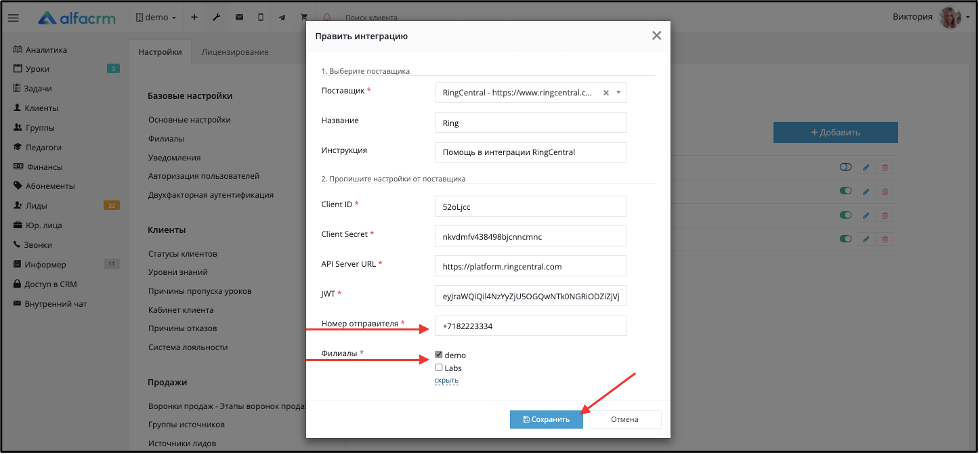Uncheck the demo branch checkbox
979x454 pixels.
[439, 355]
